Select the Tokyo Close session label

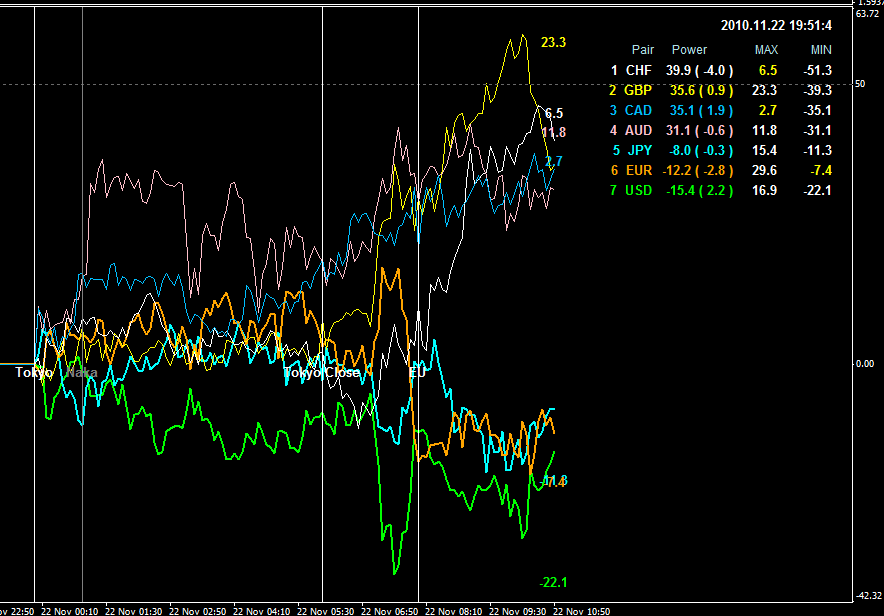322,372
